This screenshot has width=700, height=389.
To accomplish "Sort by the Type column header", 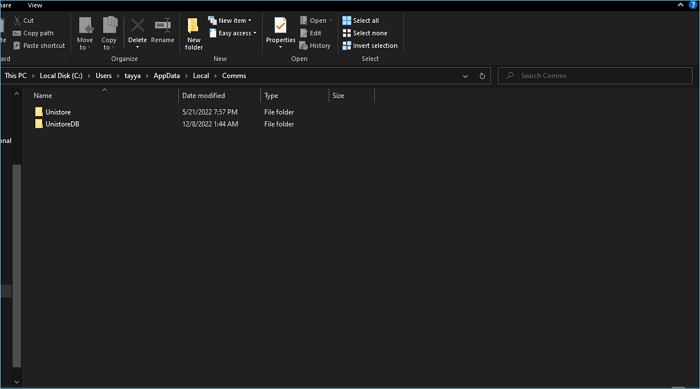I will pyautogui.click(x=271, y=96).
